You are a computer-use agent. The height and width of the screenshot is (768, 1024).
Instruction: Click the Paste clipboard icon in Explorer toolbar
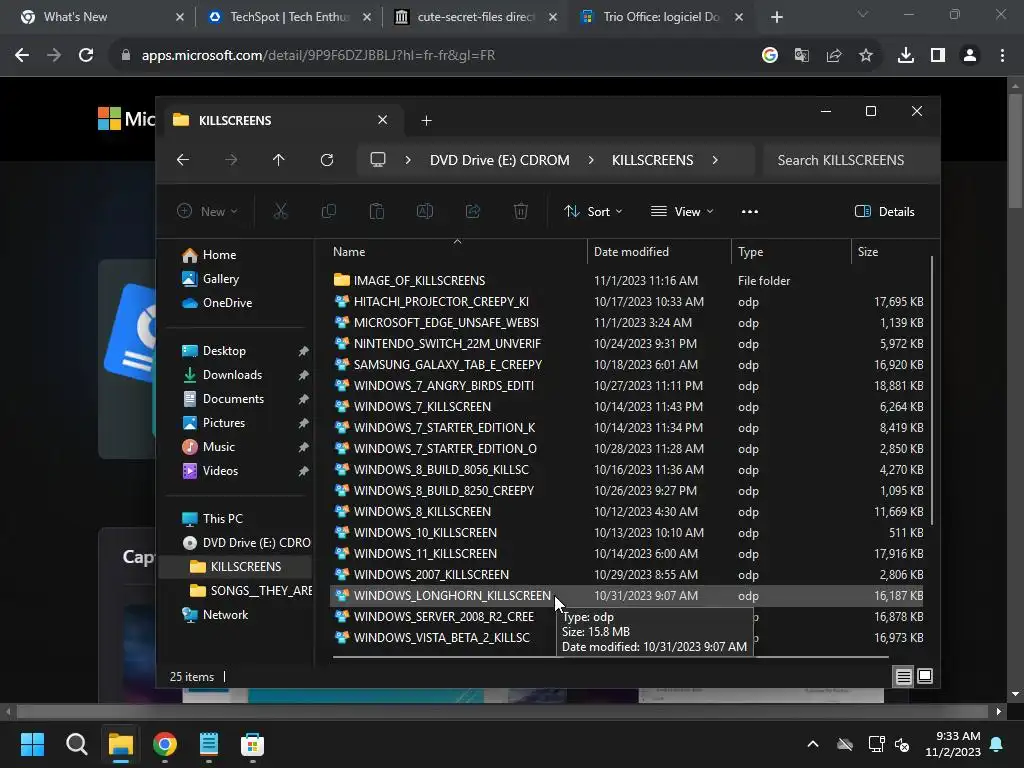coord(377,211)
